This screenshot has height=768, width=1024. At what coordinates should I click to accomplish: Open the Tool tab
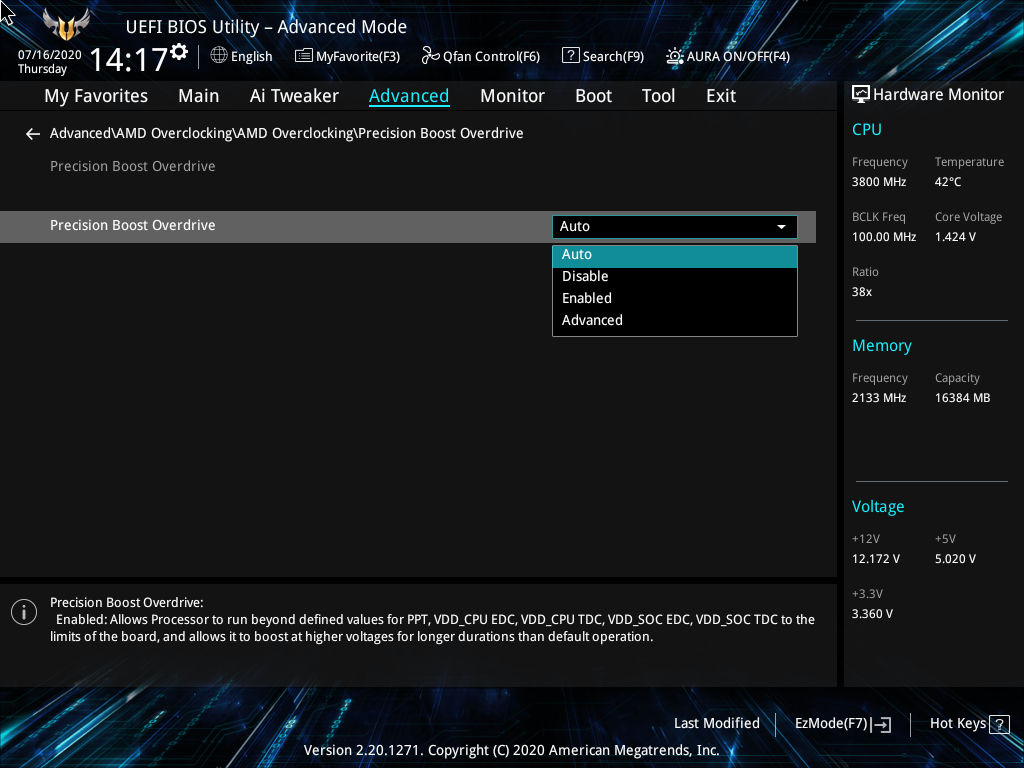tap(658, 96)
